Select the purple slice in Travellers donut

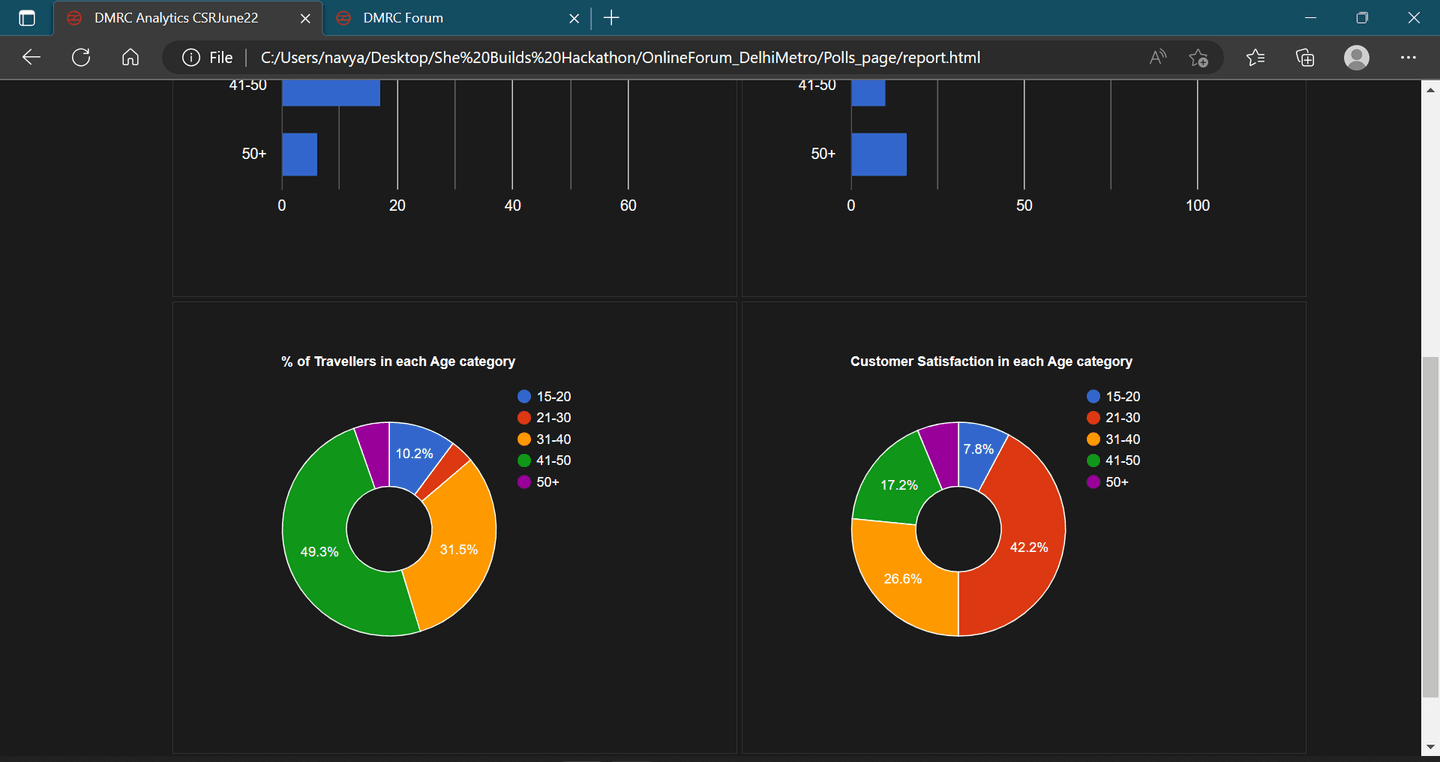pos(375,454)
